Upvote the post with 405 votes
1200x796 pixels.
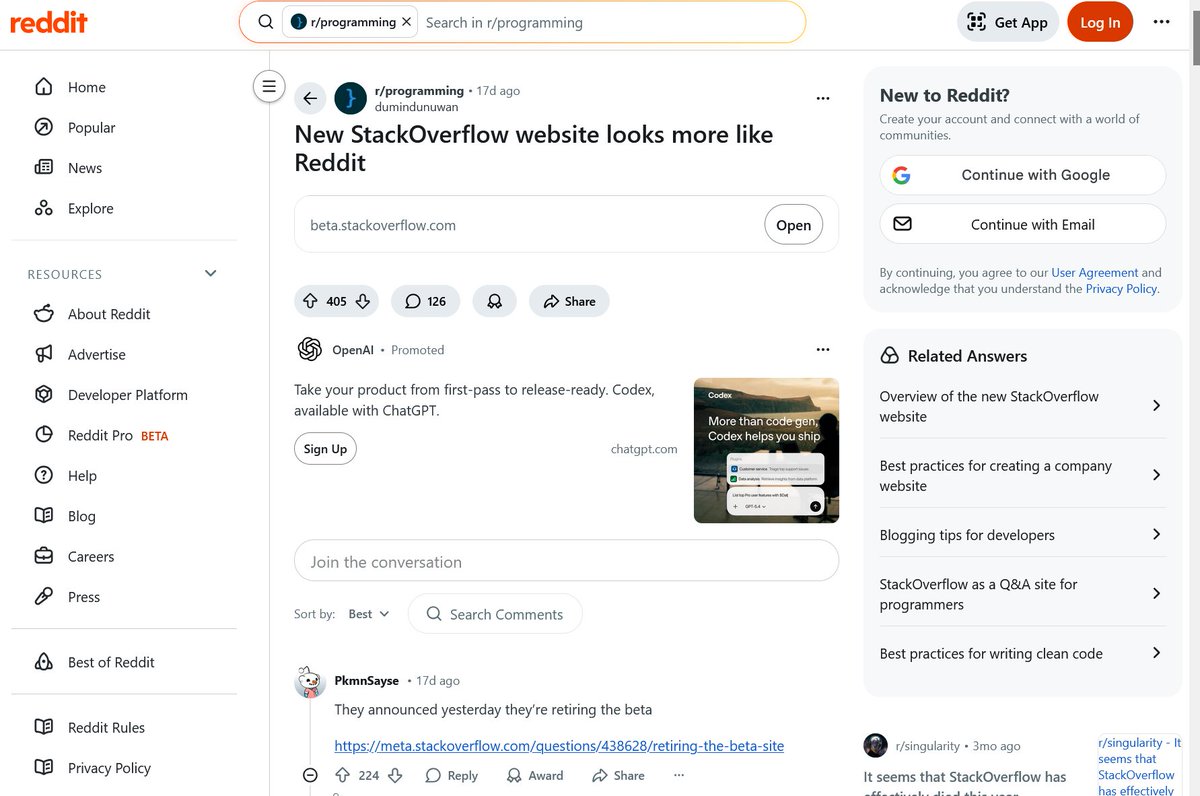[x=310, y=301]
